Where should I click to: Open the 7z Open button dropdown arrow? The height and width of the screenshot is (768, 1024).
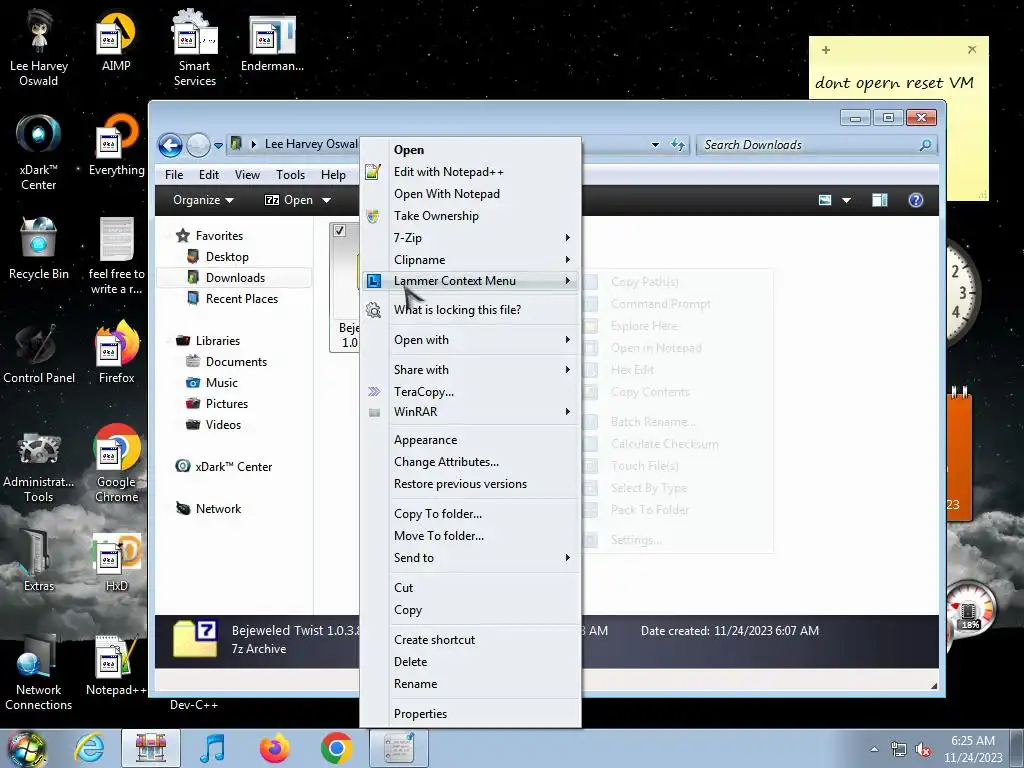click(326, 200)
